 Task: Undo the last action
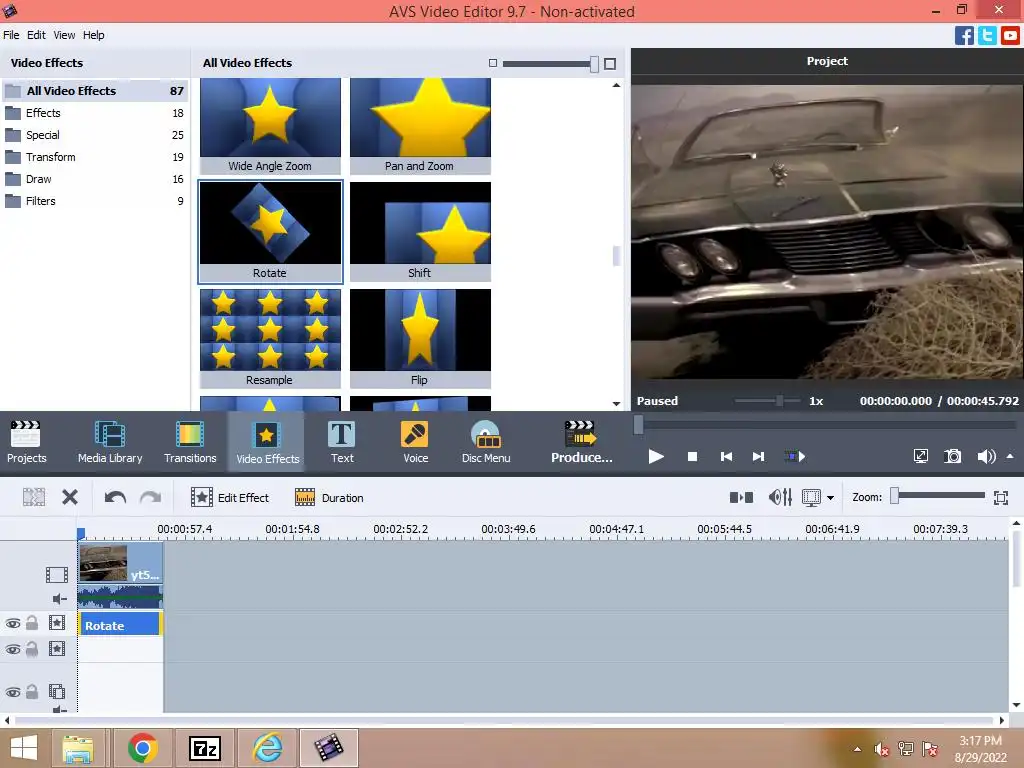point(115,498)
